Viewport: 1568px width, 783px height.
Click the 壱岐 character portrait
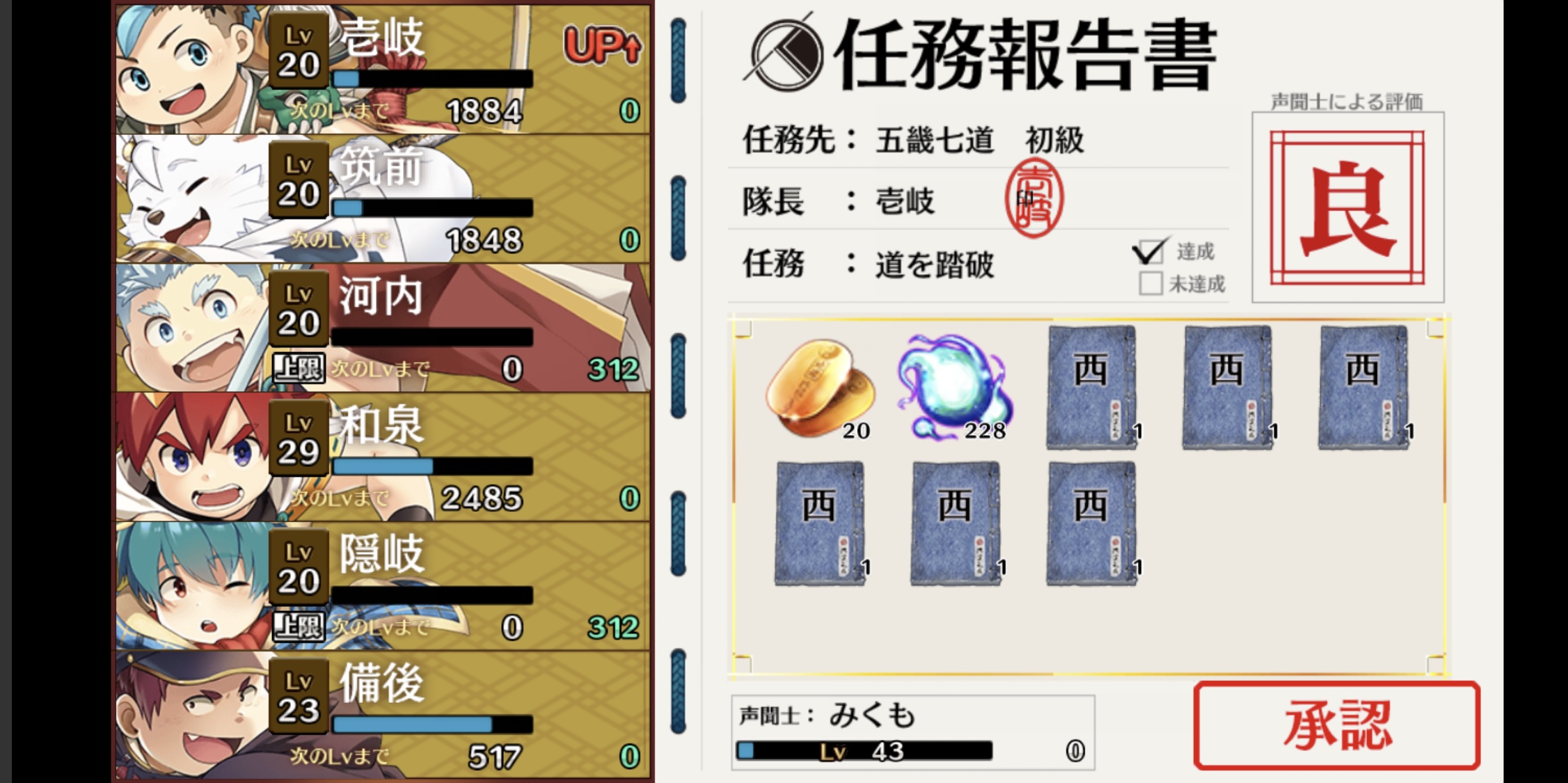193,68
